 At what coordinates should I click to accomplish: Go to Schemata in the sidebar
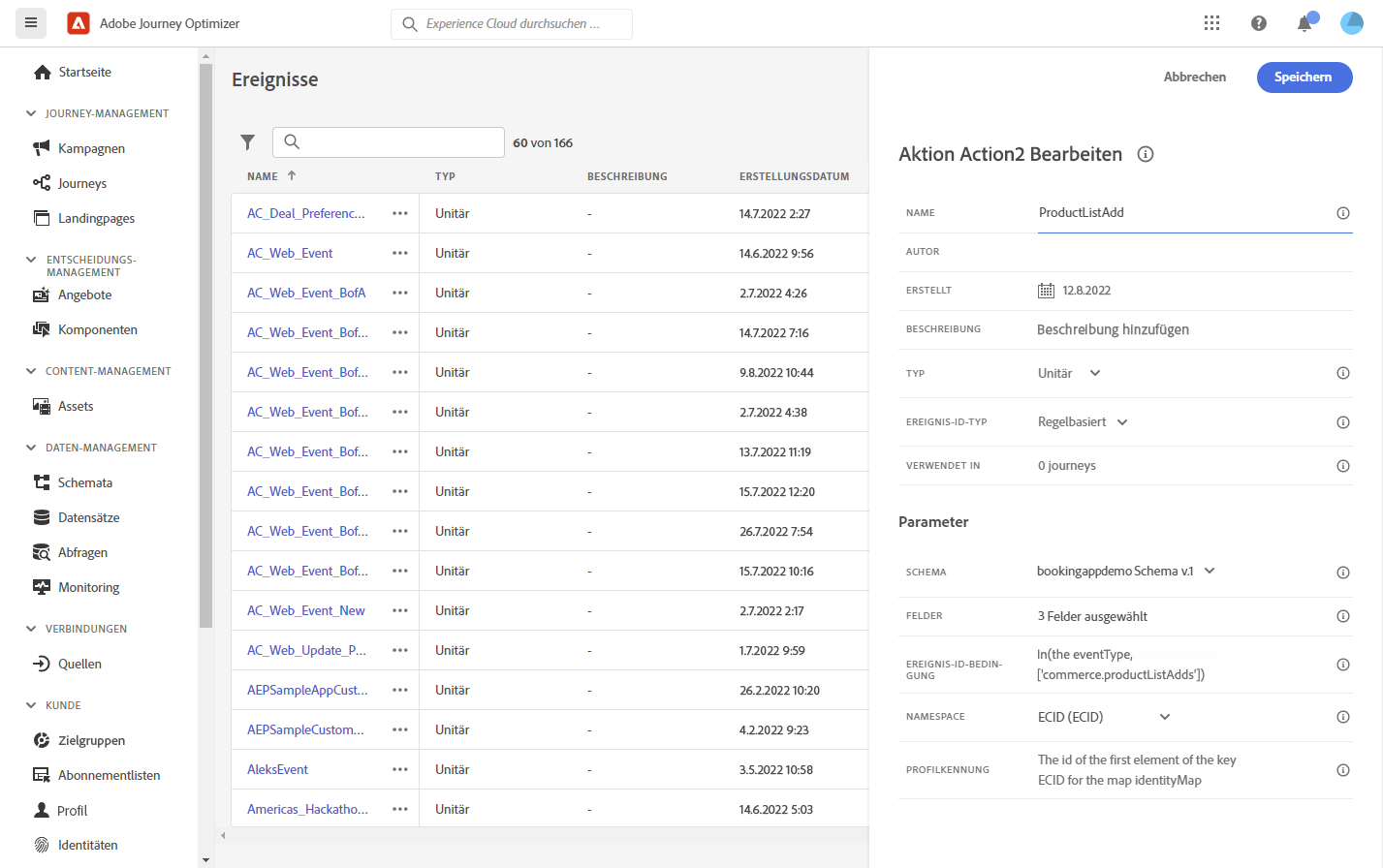tap(84, 482)
